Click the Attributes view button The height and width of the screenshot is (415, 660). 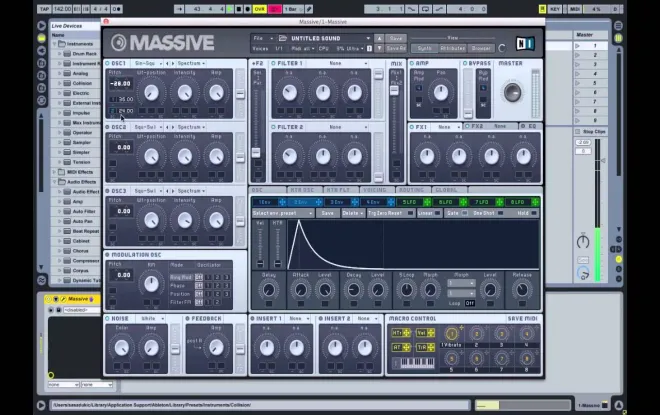coord(452,48)
